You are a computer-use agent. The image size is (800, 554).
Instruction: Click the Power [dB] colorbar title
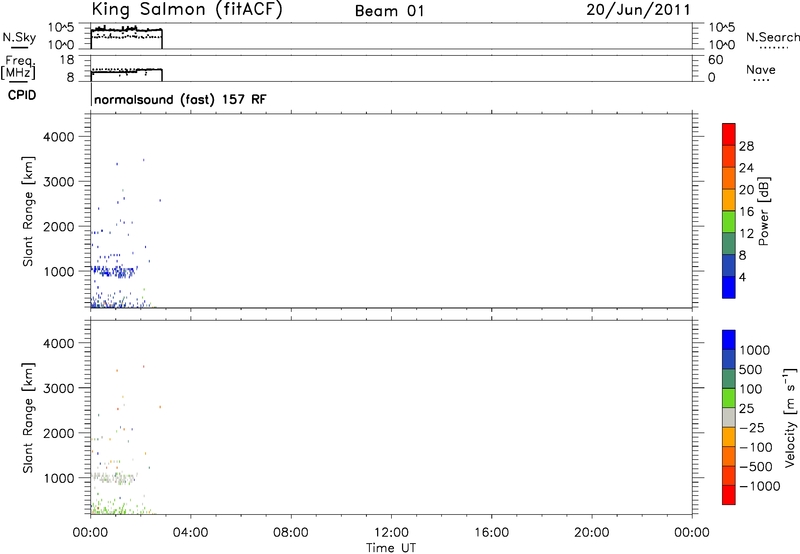coord(764,211)
